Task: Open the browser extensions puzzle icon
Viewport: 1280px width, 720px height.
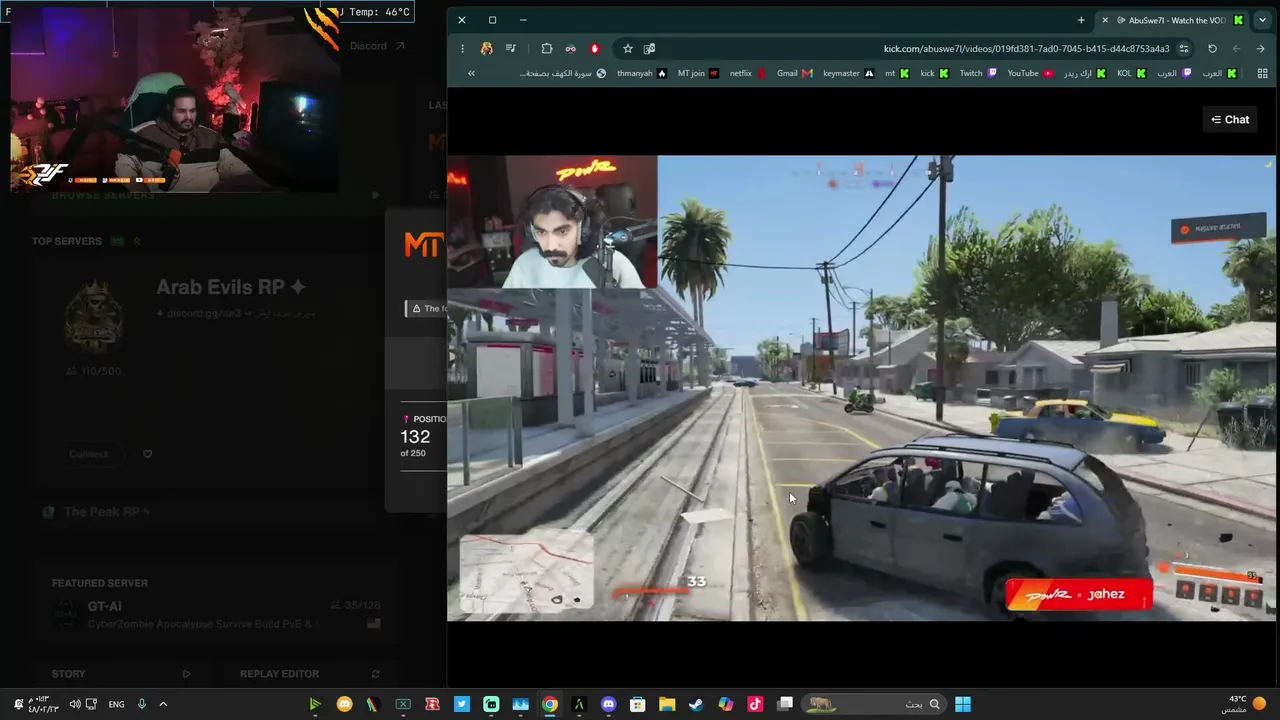Action: coord(547,48)
